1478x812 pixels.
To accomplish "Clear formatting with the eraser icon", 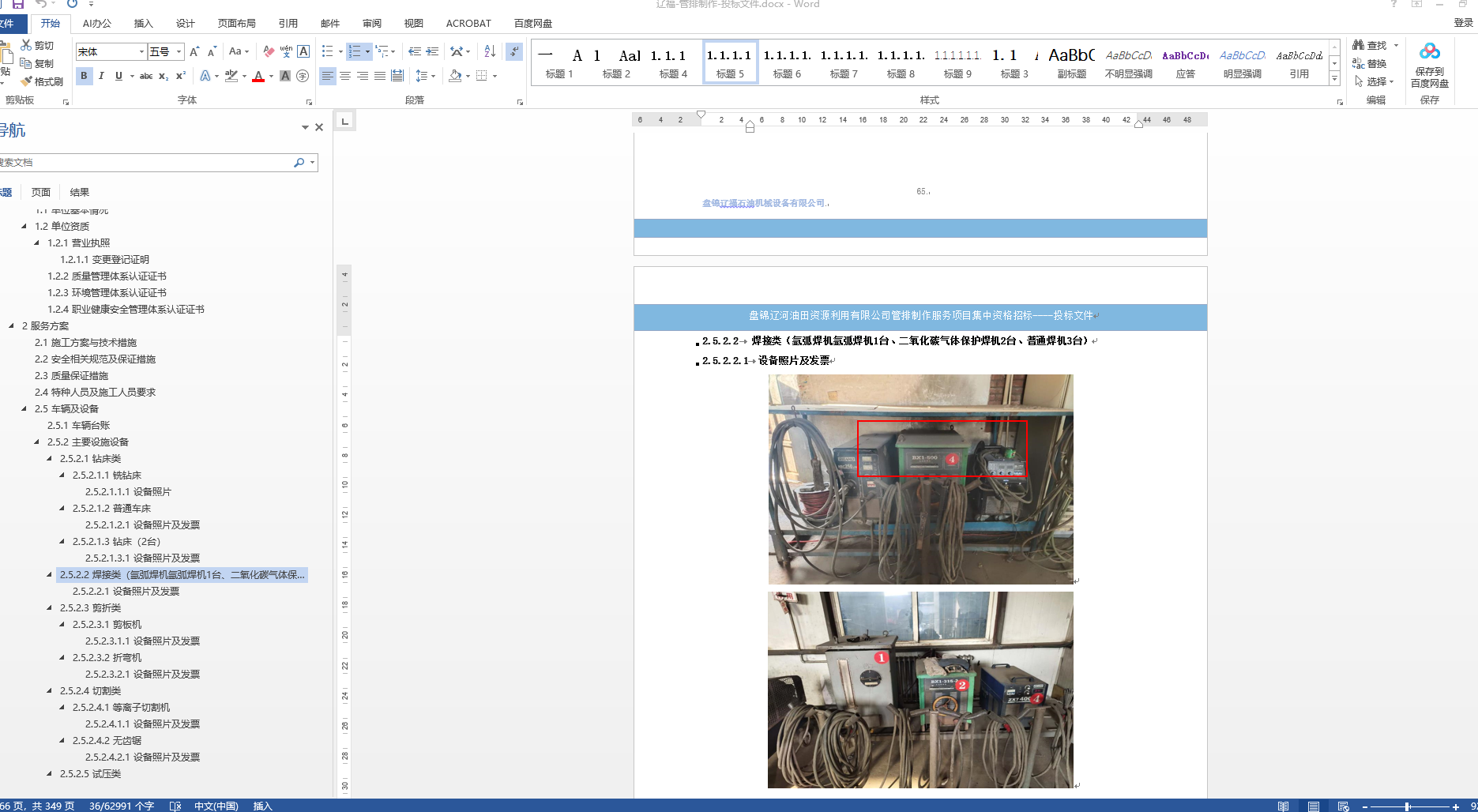I will point(269,52).
